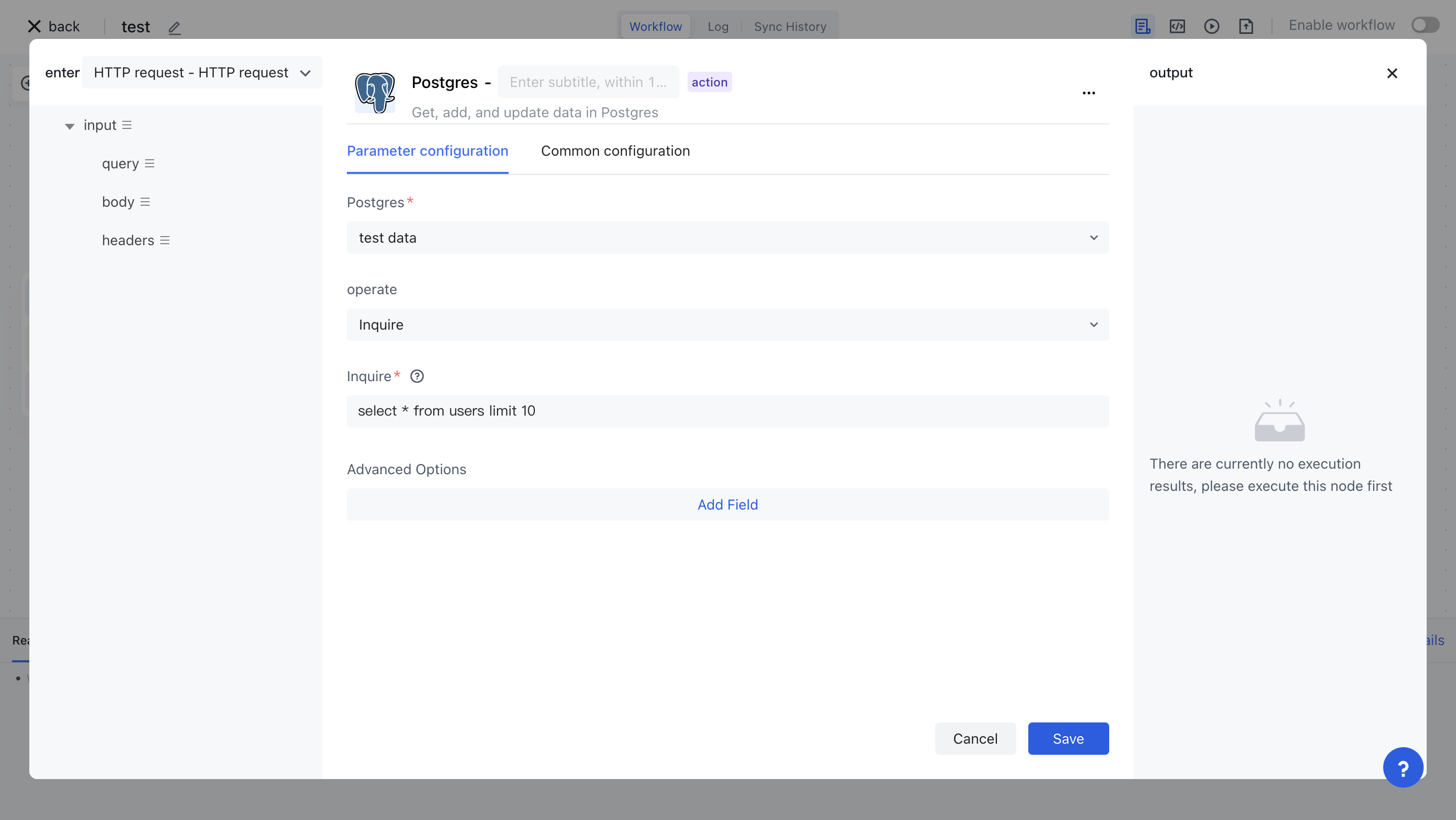Switch to Common configuration tab
Image resolution: width=1456 pixels, height=820 pixels.
615,151
